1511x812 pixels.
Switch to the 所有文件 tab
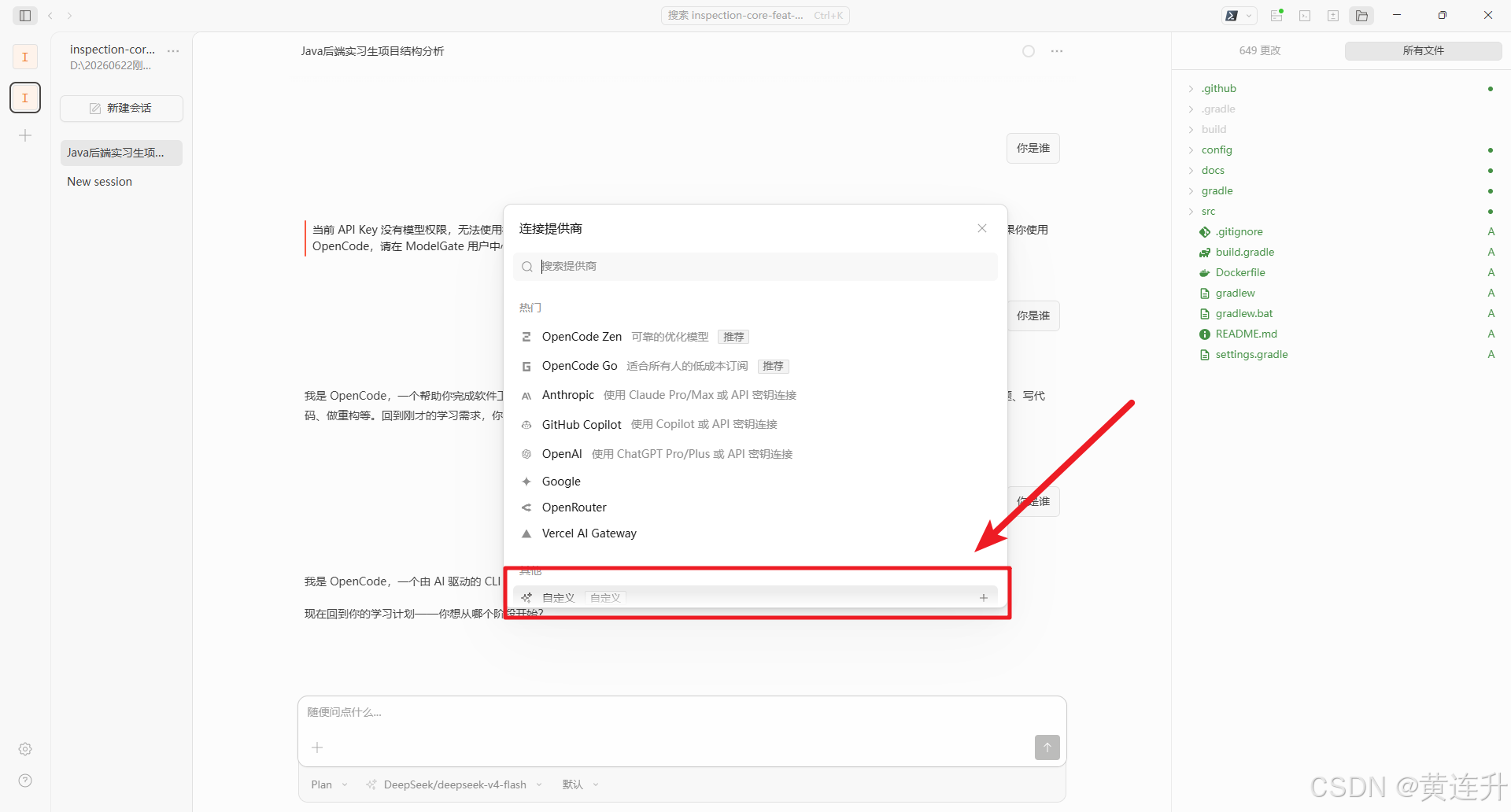[x=1423, y=50]
